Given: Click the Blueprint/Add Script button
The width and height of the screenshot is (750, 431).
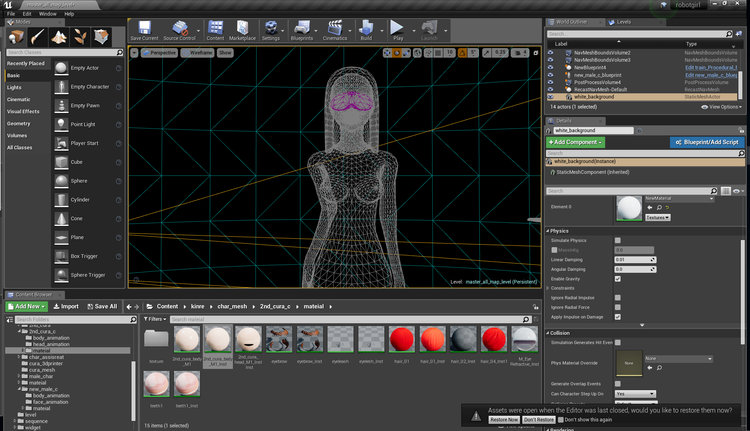Looking at the screenshot, I should [x=707, y=142].
